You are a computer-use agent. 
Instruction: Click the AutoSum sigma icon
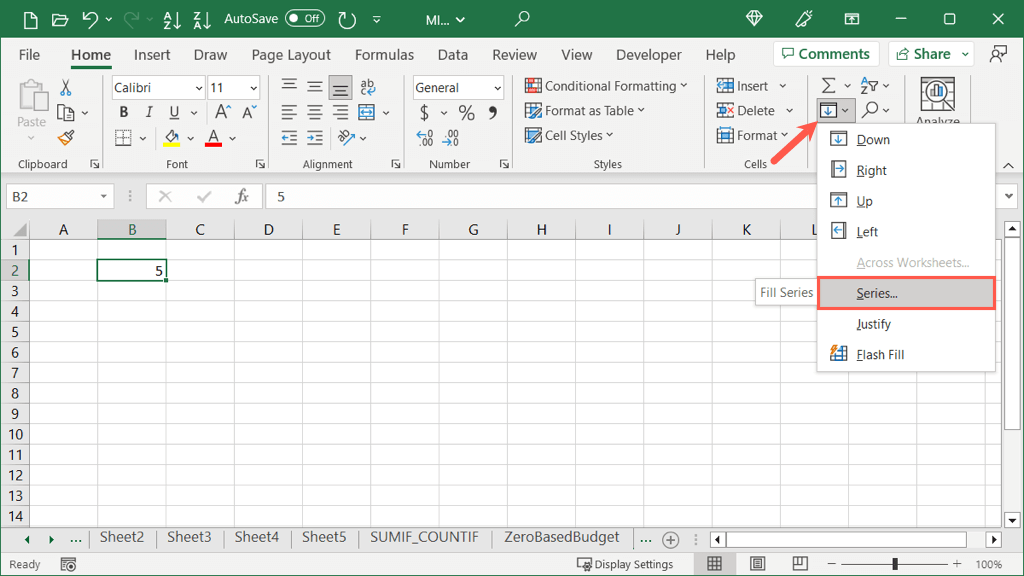(x=828, y=87)
